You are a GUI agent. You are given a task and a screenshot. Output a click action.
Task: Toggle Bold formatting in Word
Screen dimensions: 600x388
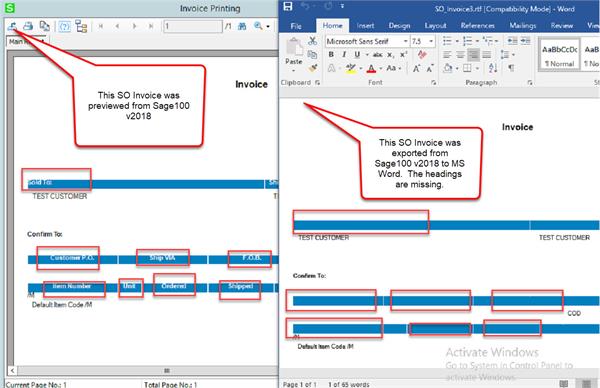tap(331, 55)
